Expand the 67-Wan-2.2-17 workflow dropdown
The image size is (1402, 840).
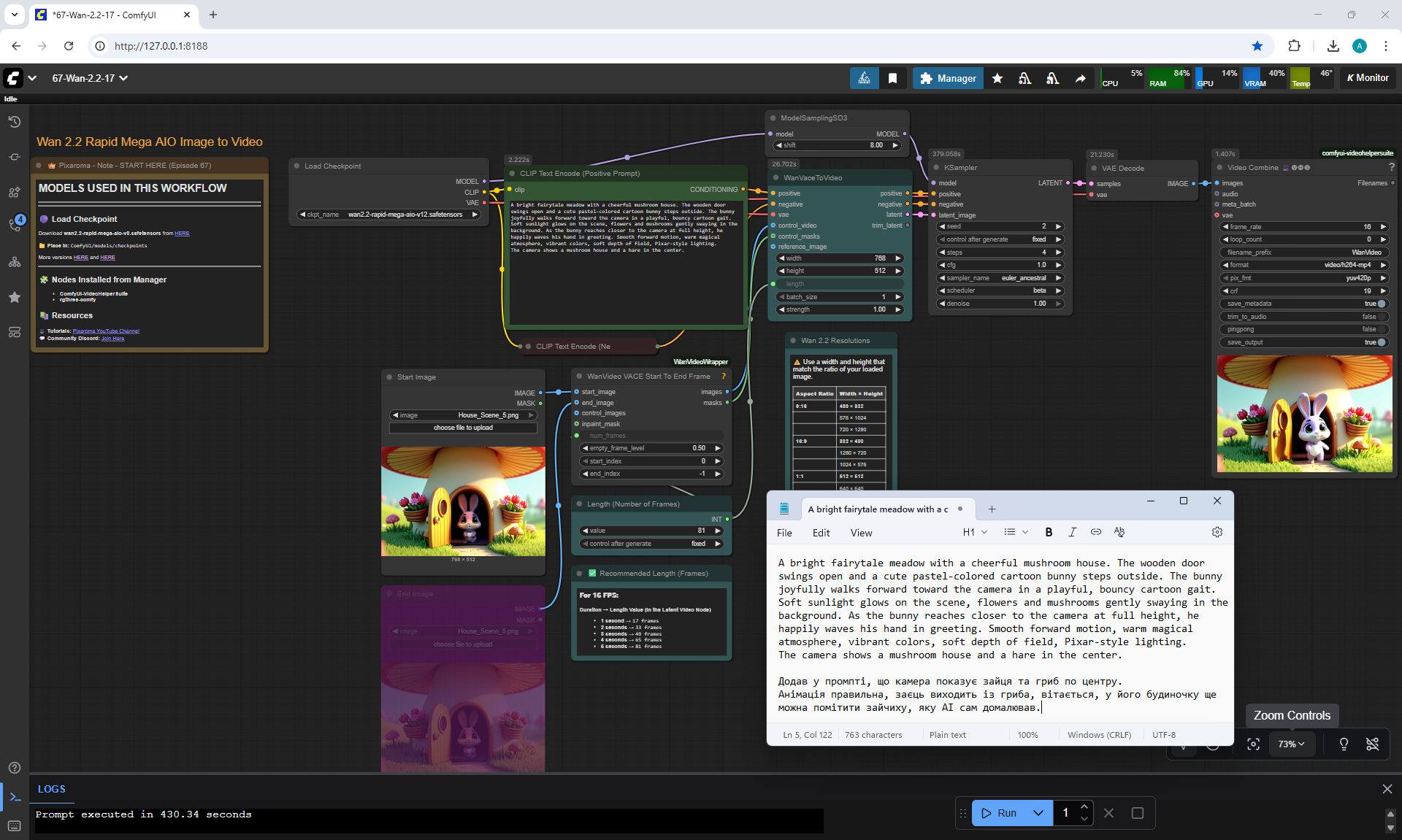123,78
